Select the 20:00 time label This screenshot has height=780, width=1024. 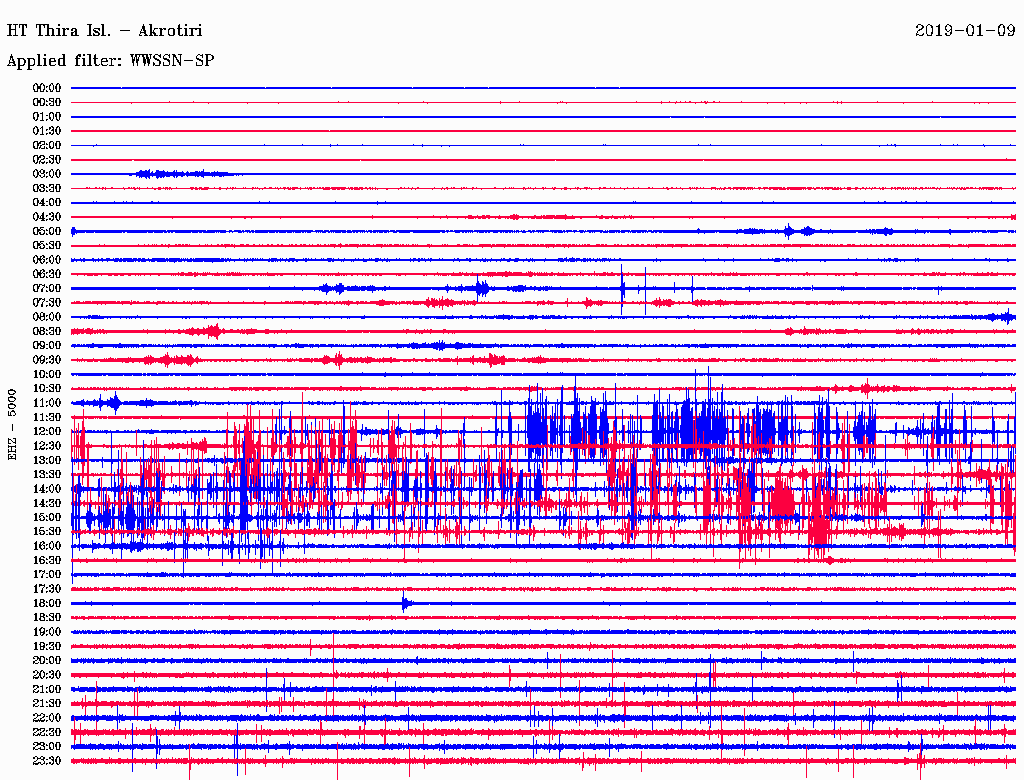pos(46,660)
